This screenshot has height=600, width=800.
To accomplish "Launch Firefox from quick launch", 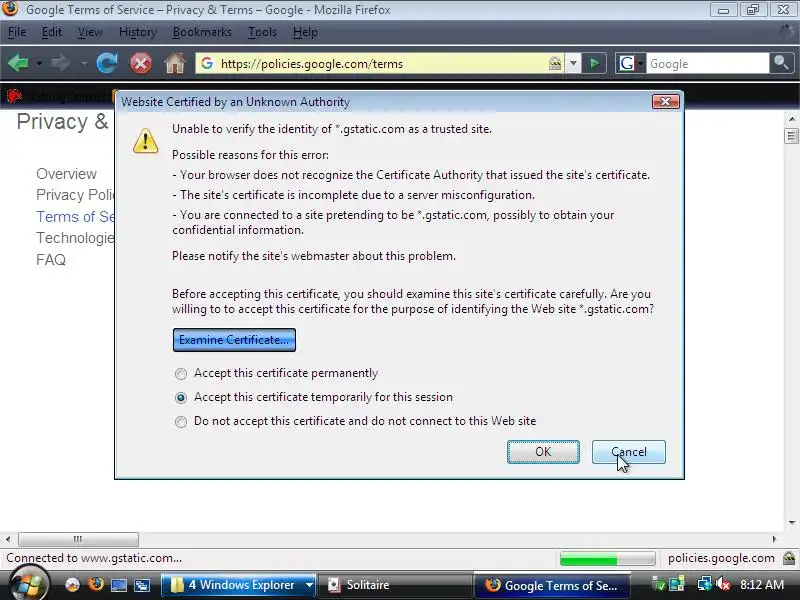I will point(95,584).
